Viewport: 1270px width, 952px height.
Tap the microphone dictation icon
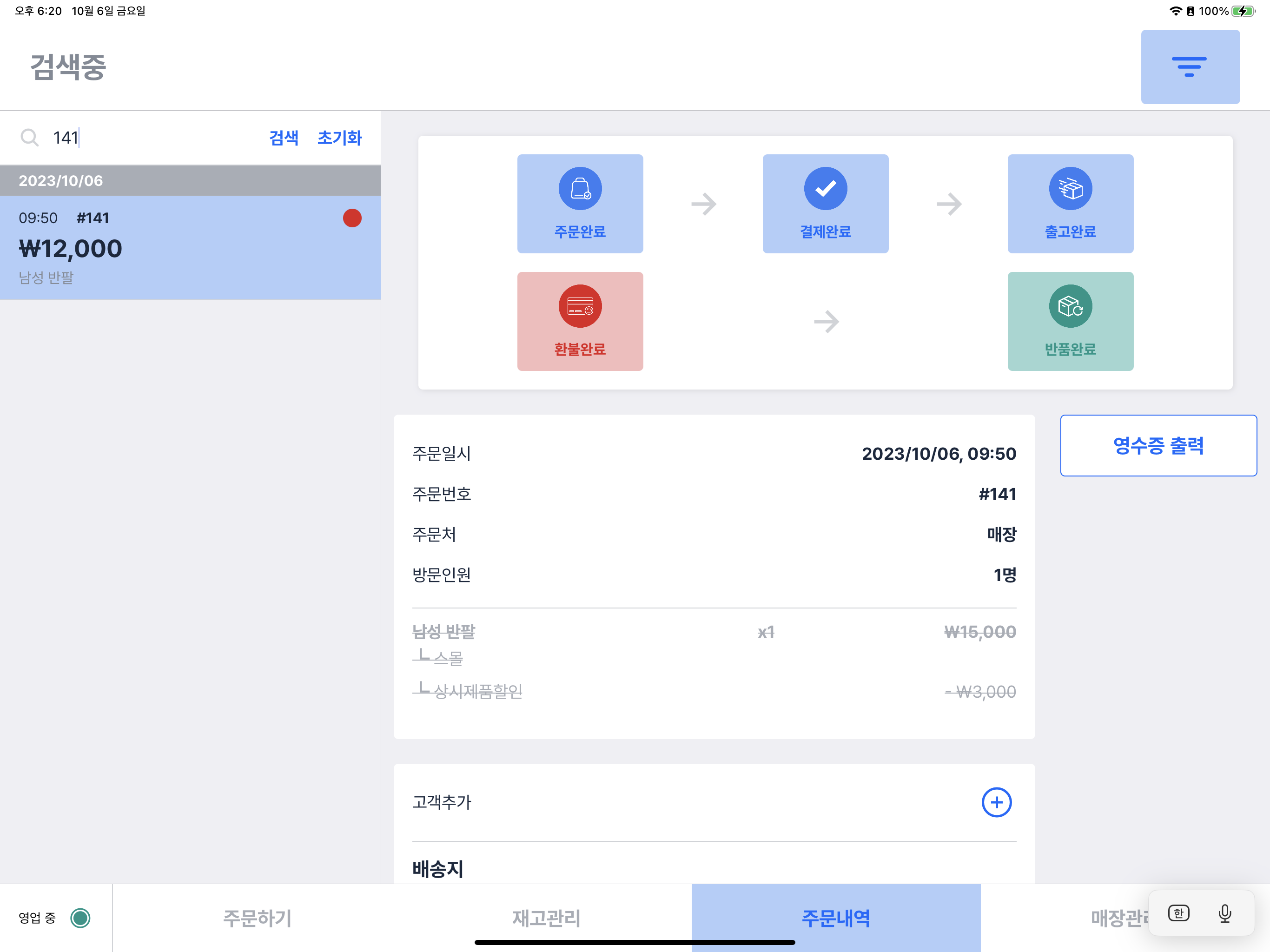(1224, 913)
